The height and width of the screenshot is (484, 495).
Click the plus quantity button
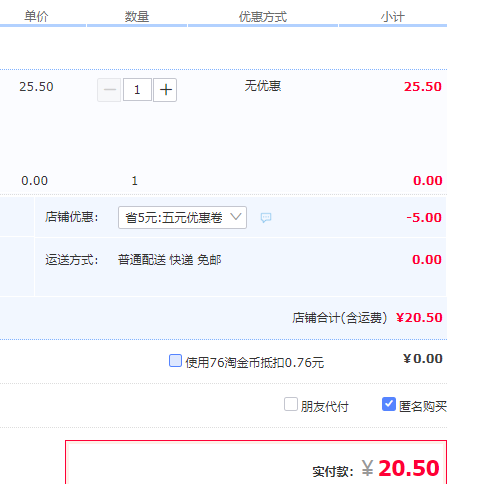tap(165, 90)
